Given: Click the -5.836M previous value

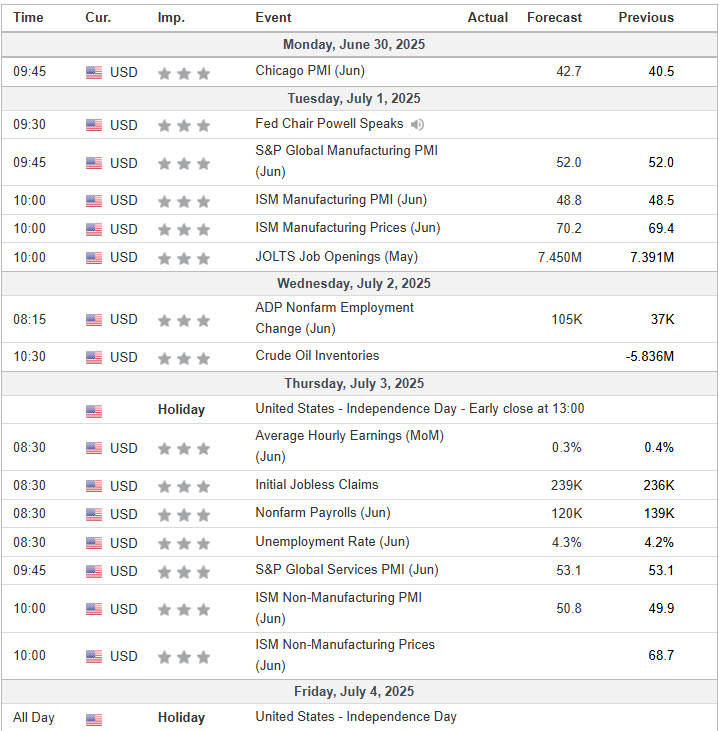Looking at the screenshot, I should [650, 357].
